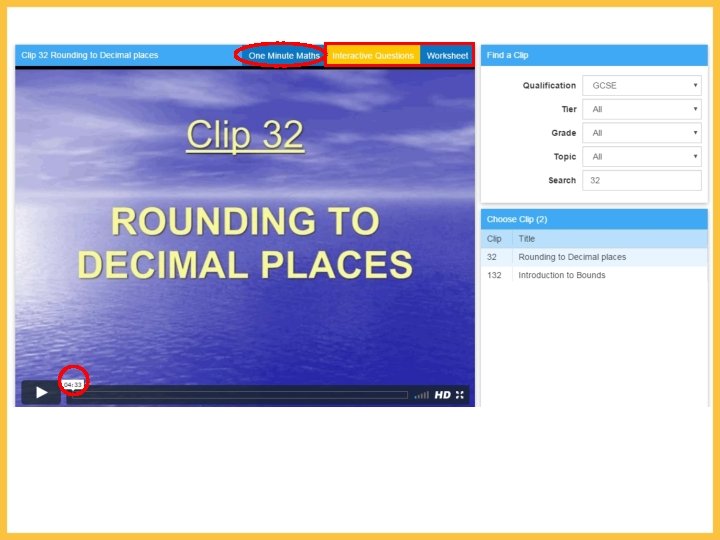Open the Tier dropdown
720x540 pixels.
(x=642, y=109)
